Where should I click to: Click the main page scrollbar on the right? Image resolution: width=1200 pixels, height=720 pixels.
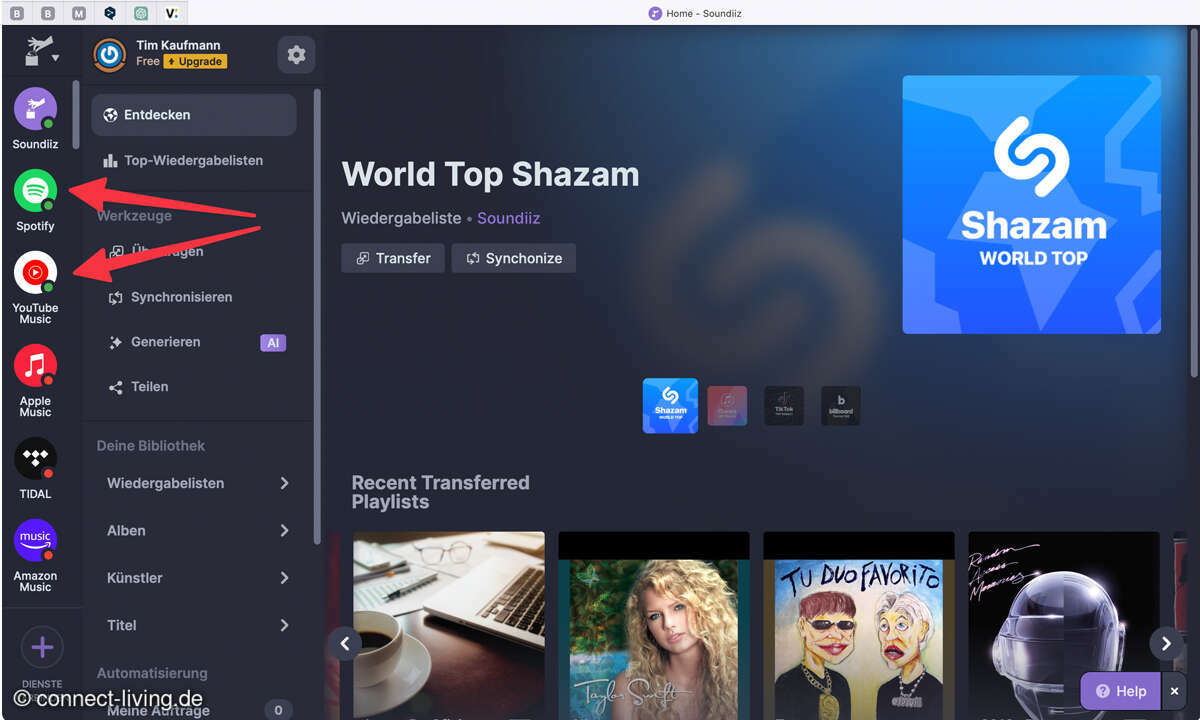[x=1194, y=203]
